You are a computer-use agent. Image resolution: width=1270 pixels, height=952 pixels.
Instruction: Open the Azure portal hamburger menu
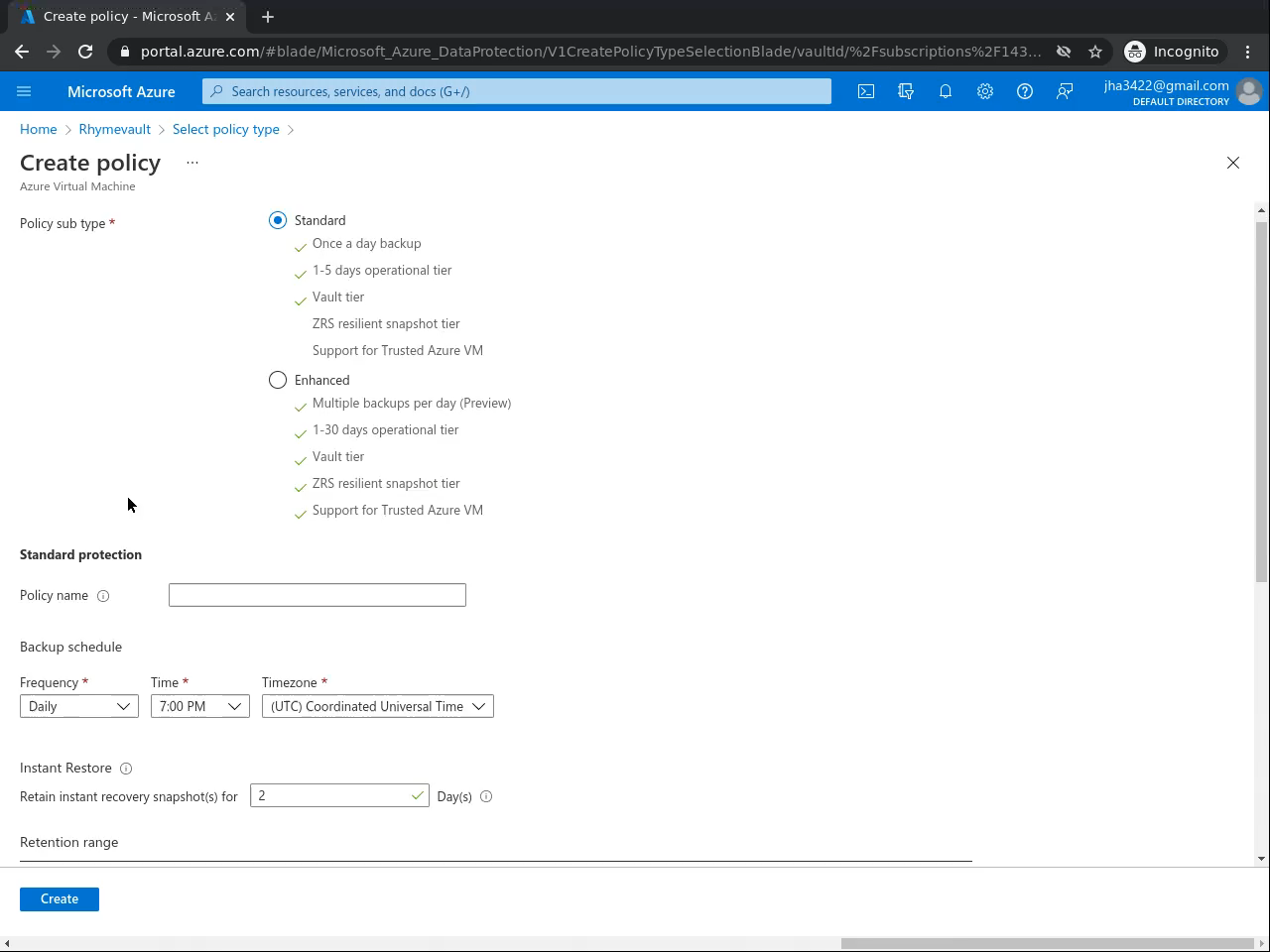(x=24, y=91)
